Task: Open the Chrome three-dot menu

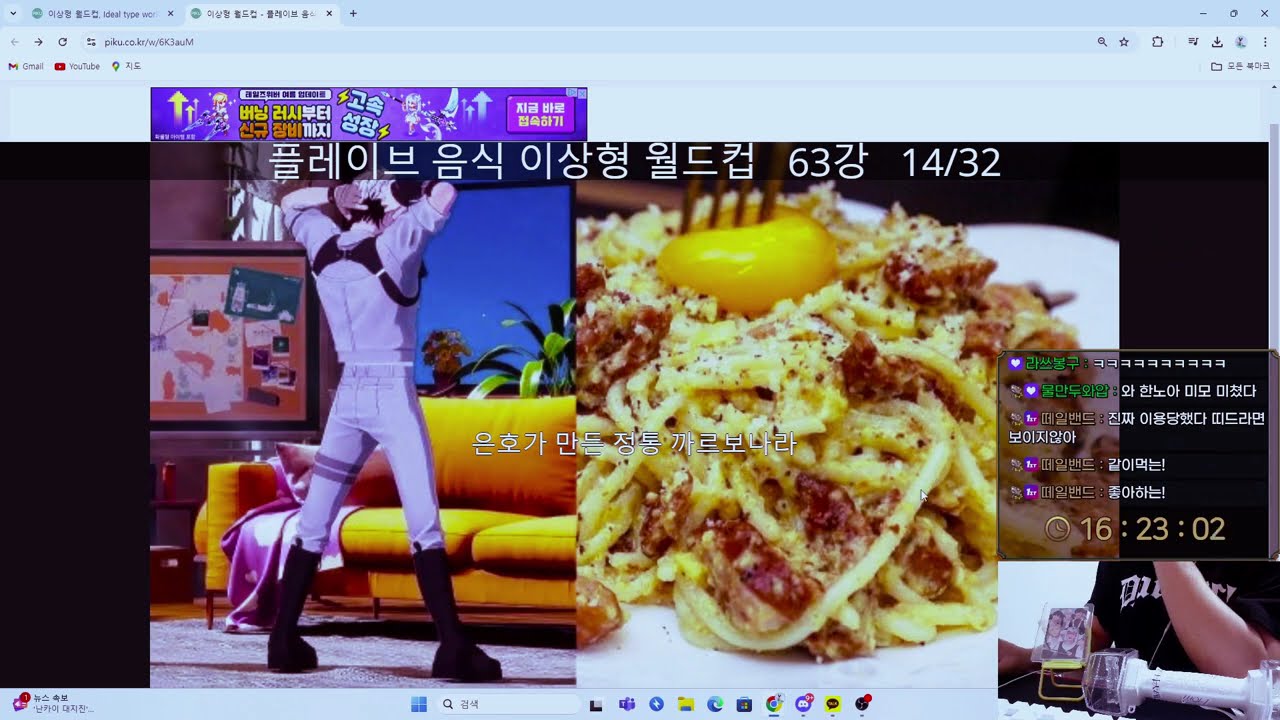Action: (x=1265, y=42)
